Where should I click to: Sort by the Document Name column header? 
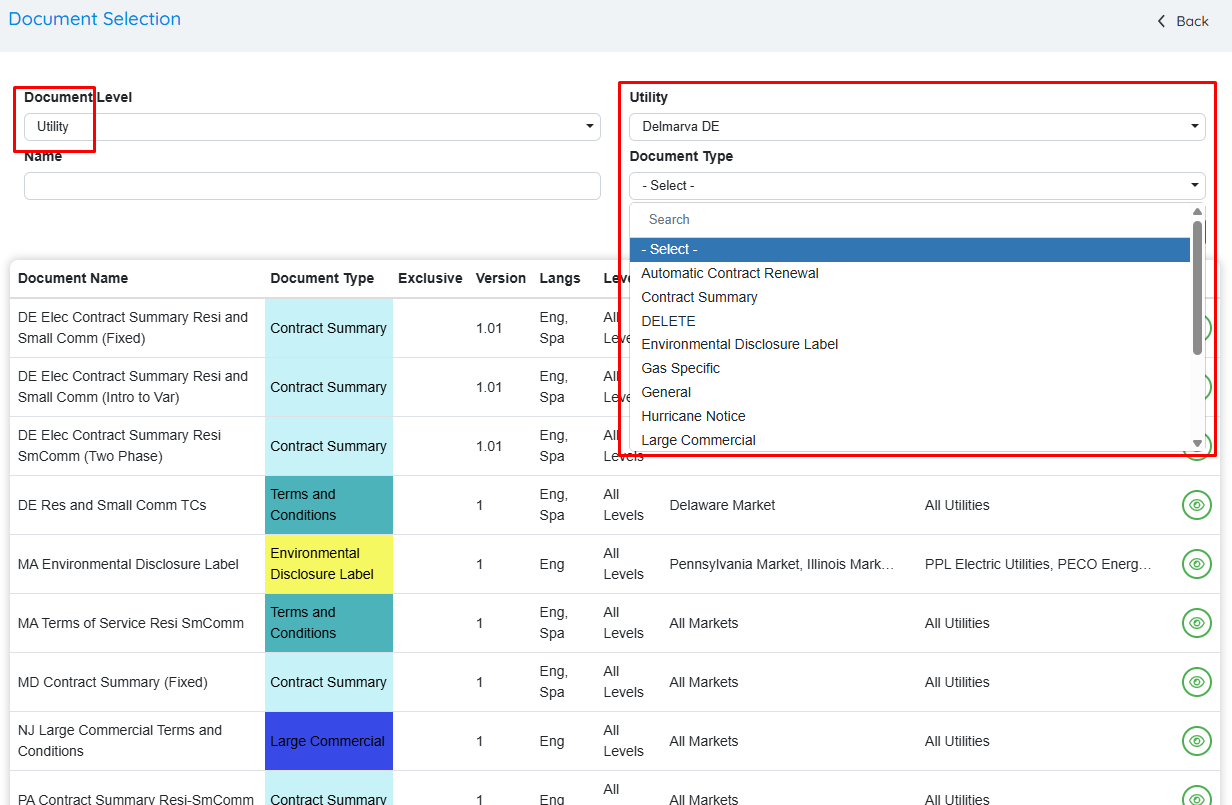73,278
